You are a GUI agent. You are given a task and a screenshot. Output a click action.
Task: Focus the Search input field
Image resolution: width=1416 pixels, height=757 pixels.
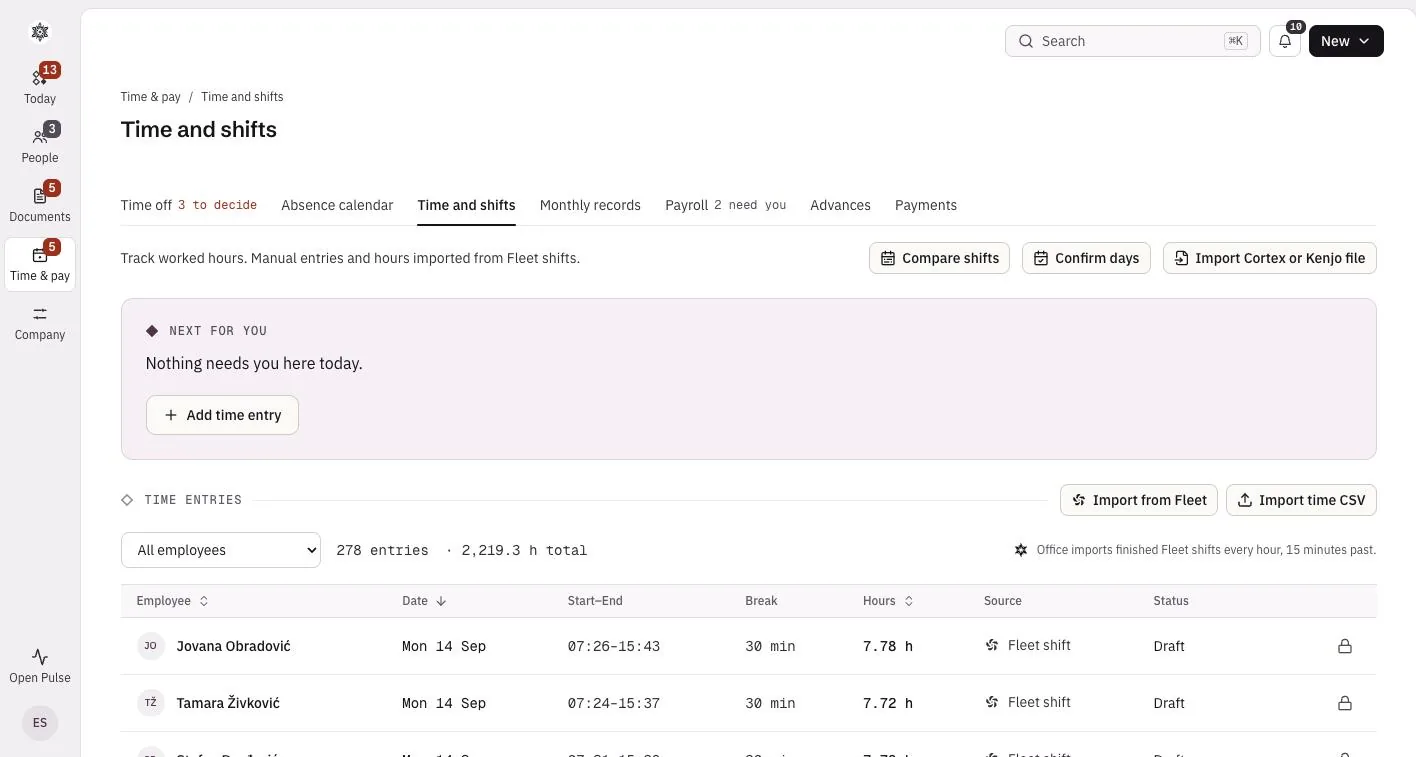pyautogui.click(x=1132, y=41)
